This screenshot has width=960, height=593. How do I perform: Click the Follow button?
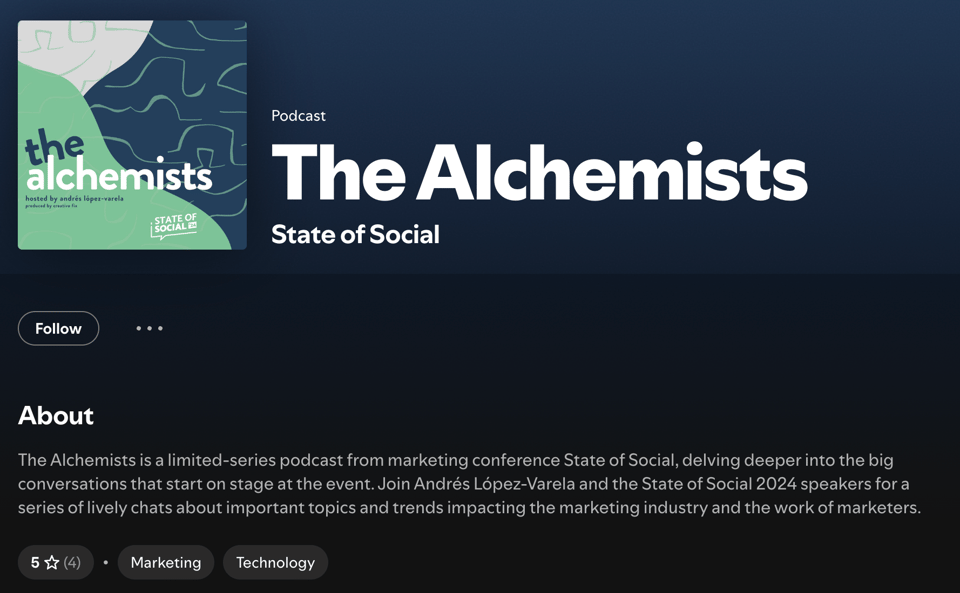(58, 328)
